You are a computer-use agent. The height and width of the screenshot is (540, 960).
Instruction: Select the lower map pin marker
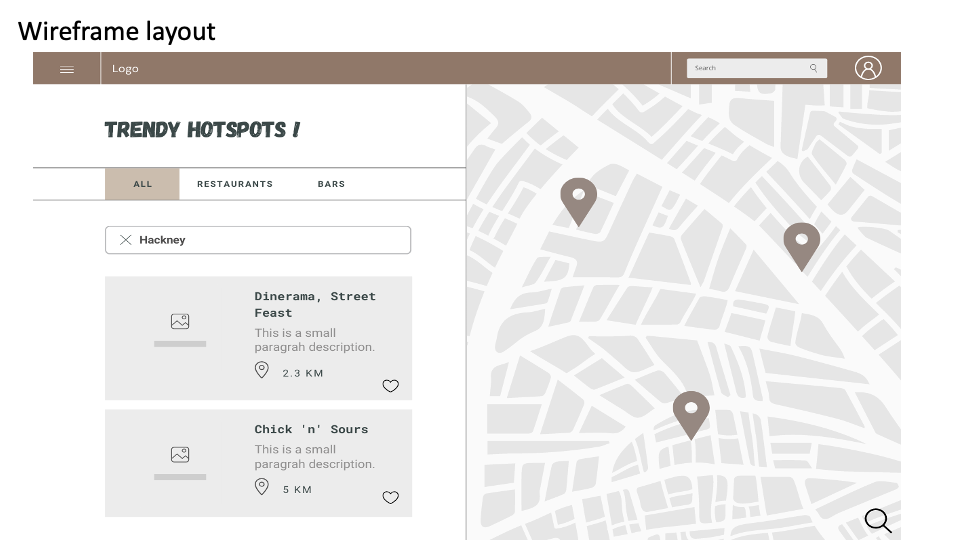pyautogui.click(x=691, y=414)
